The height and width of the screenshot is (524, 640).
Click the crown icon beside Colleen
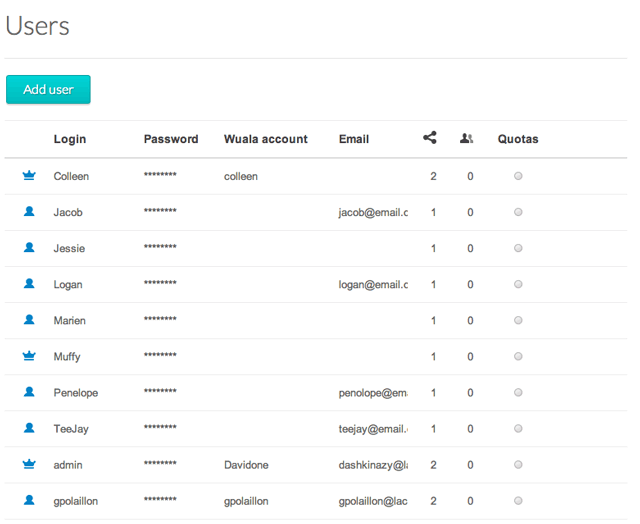pyautogui.click(x=29, y=176)
